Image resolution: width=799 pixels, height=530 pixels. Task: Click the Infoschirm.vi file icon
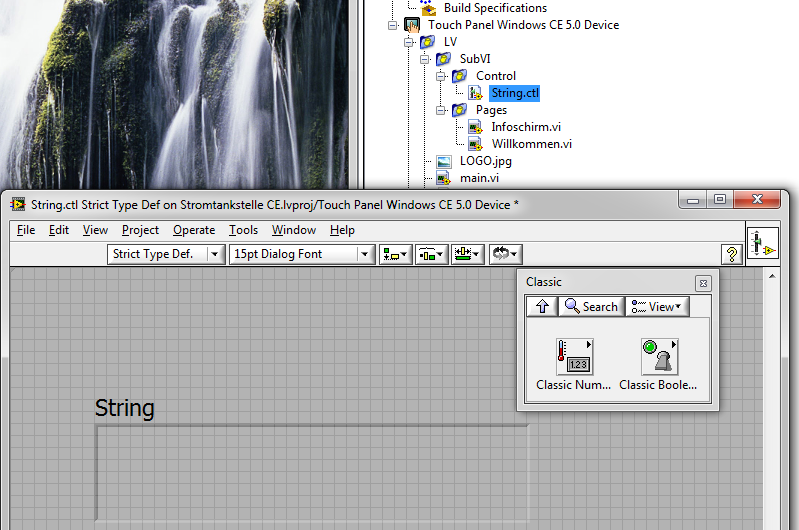tap(475, 127)
